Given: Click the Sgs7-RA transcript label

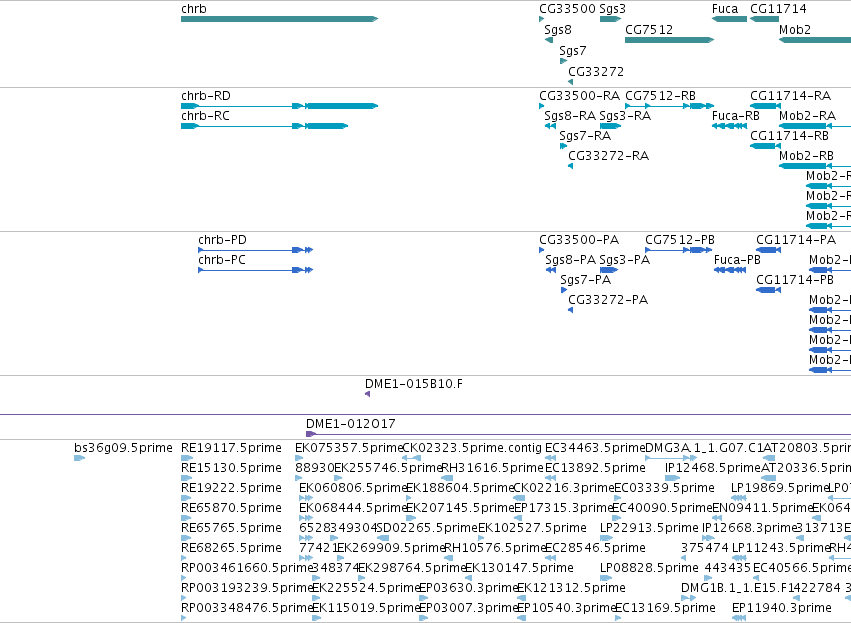Looking at the screenshot, I should pyautogui.click(x=585, y=136).
